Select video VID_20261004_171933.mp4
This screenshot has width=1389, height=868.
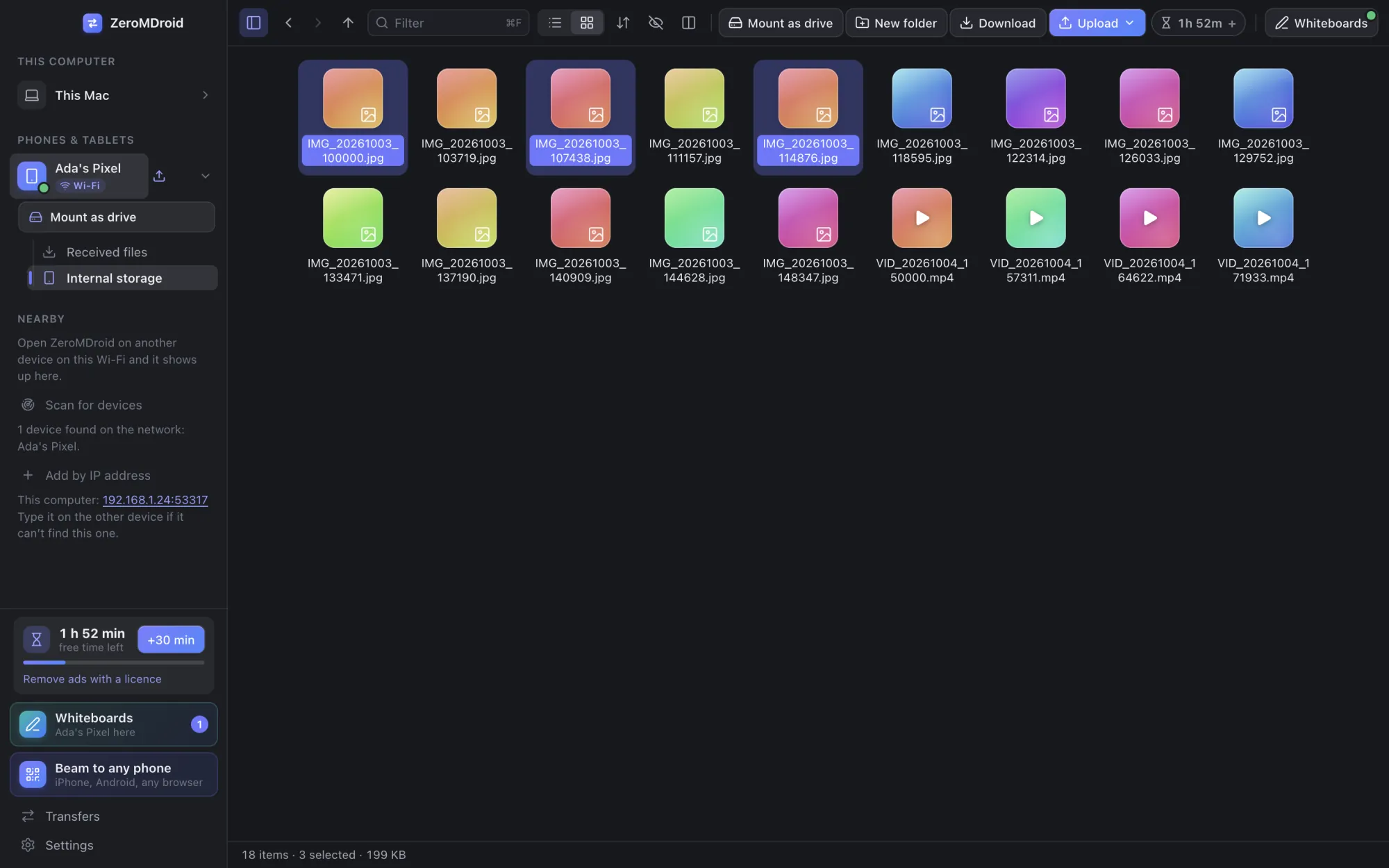click(1263, 218)
